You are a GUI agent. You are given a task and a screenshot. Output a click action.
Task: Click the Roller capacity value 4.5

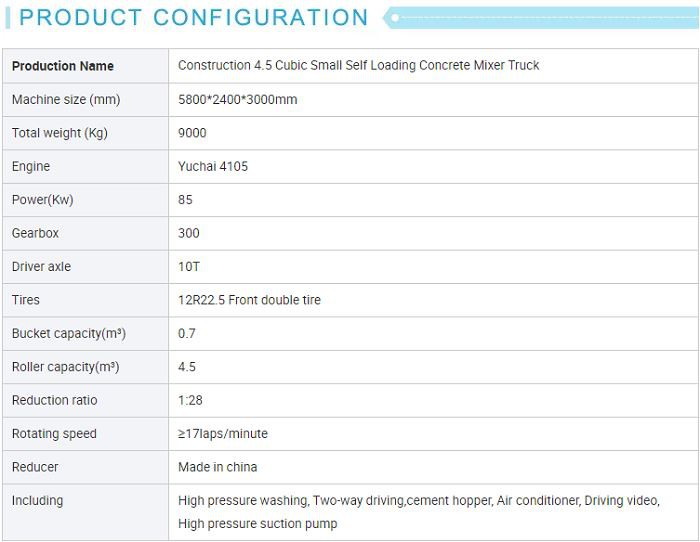187,367
